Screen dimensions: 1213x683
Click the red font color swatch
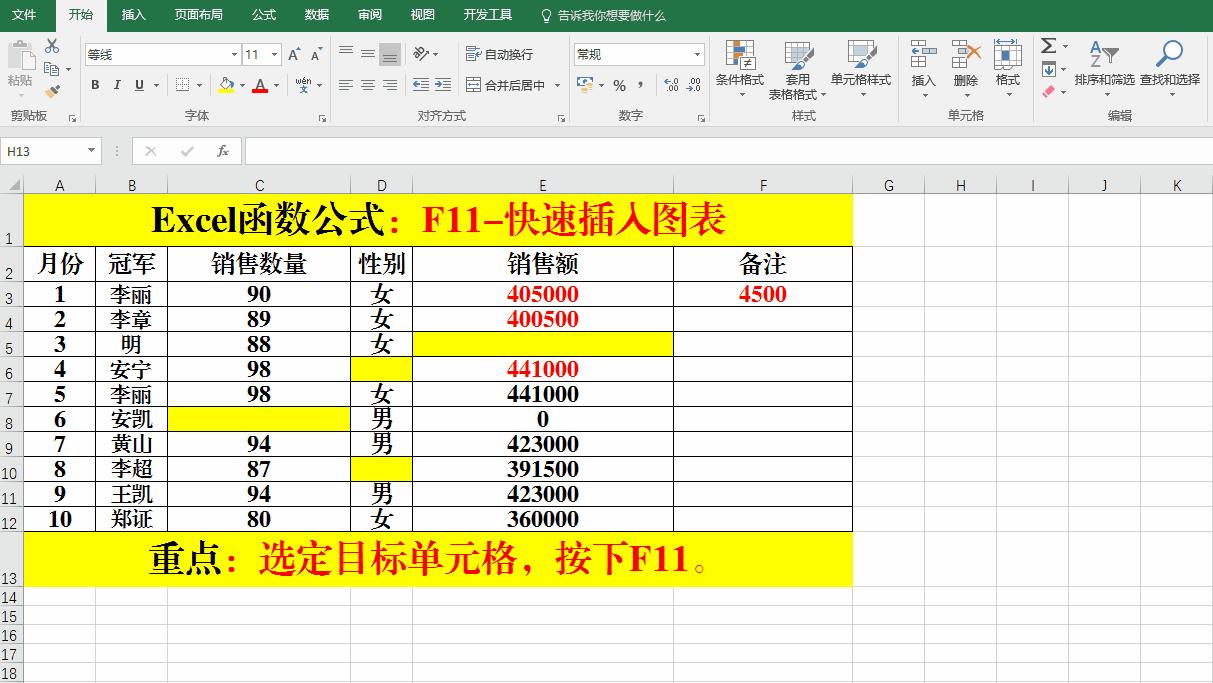coord(258,91)
